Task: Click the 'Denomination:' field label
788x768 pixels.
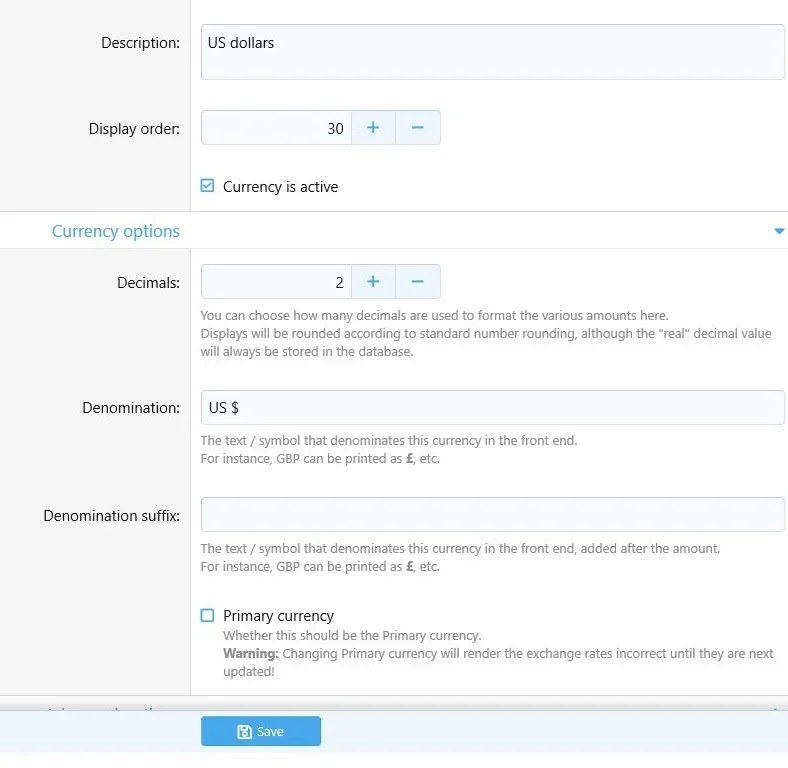Action: [x=131, y=408]
